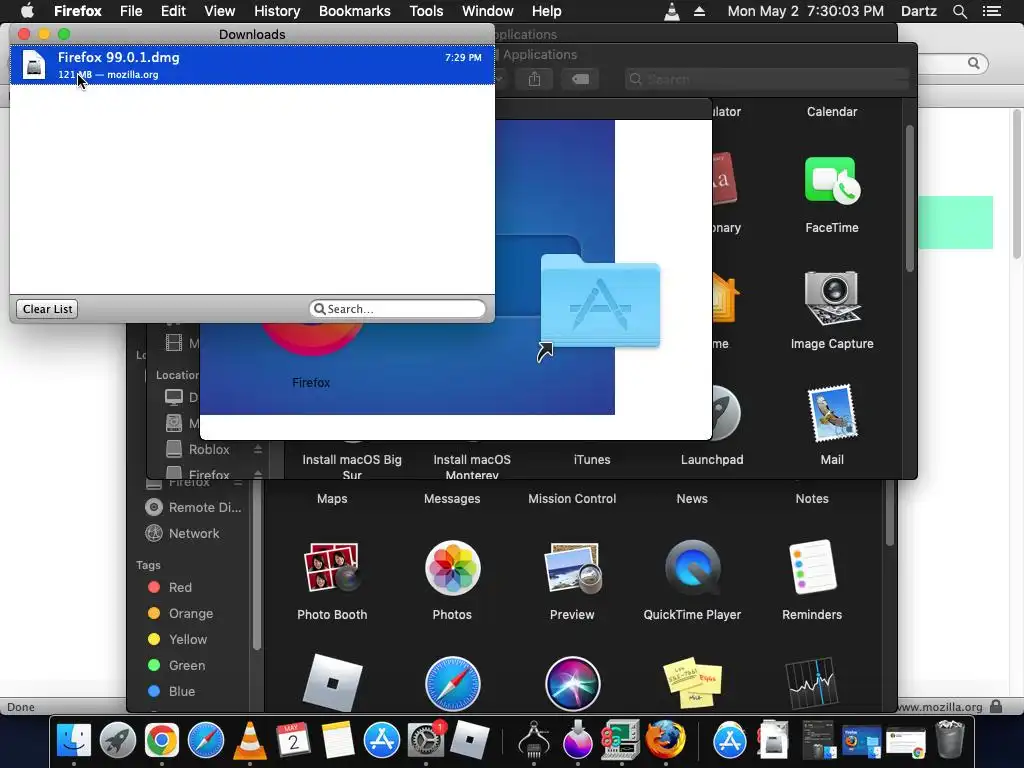Open the Apple menu
The height and width of the screenshot is (768, 1024).
27,11
